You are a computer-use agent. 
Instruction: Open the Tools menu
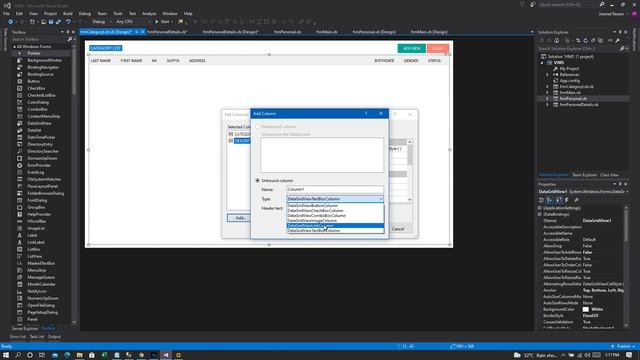coord(118,13)
